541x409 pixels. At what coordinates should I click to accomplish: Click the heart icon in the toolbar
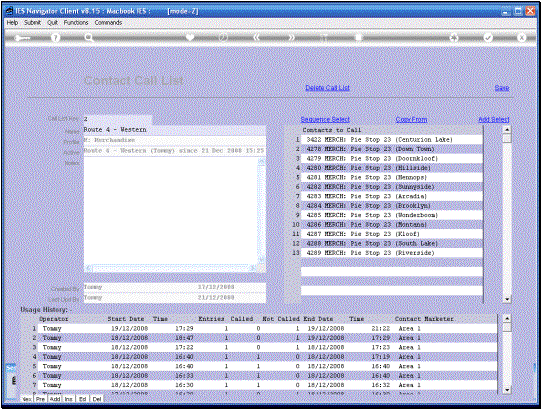(x=190, y=37)
